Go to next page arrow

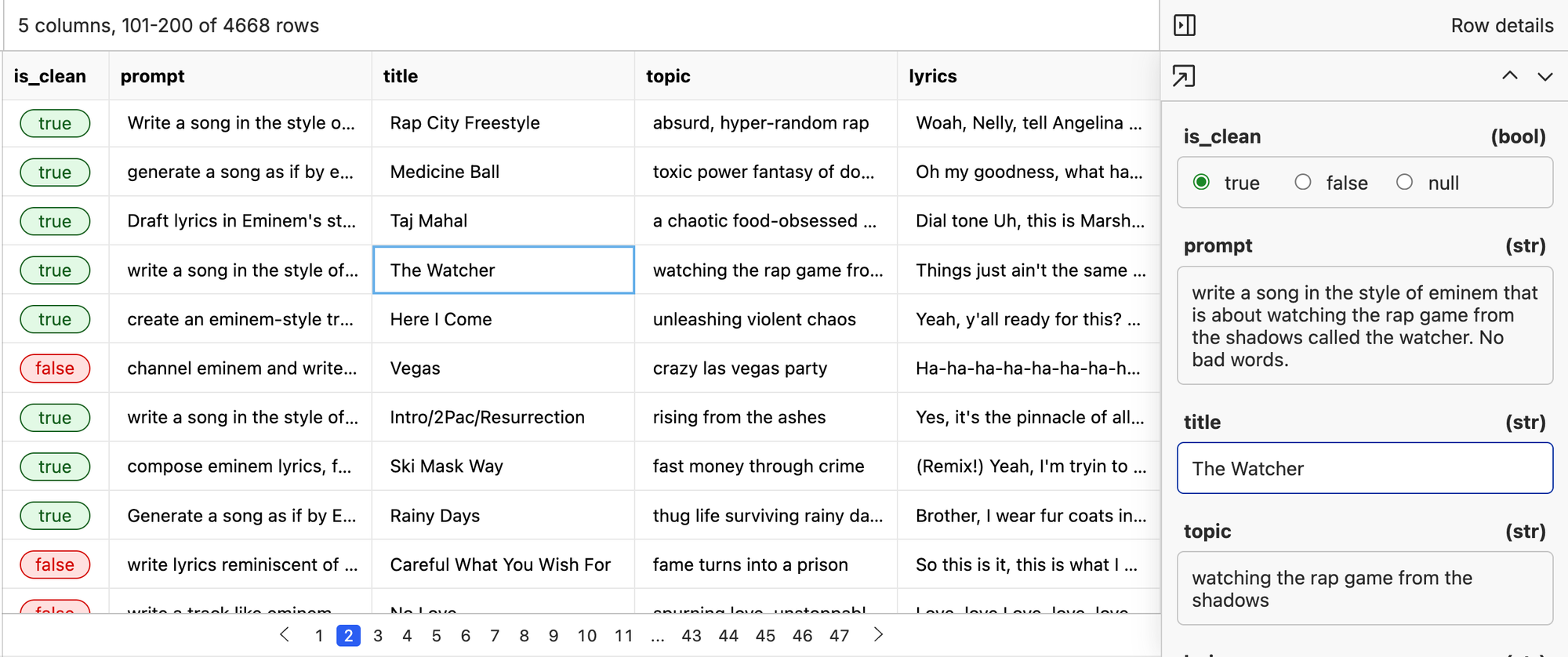point(878,635)
